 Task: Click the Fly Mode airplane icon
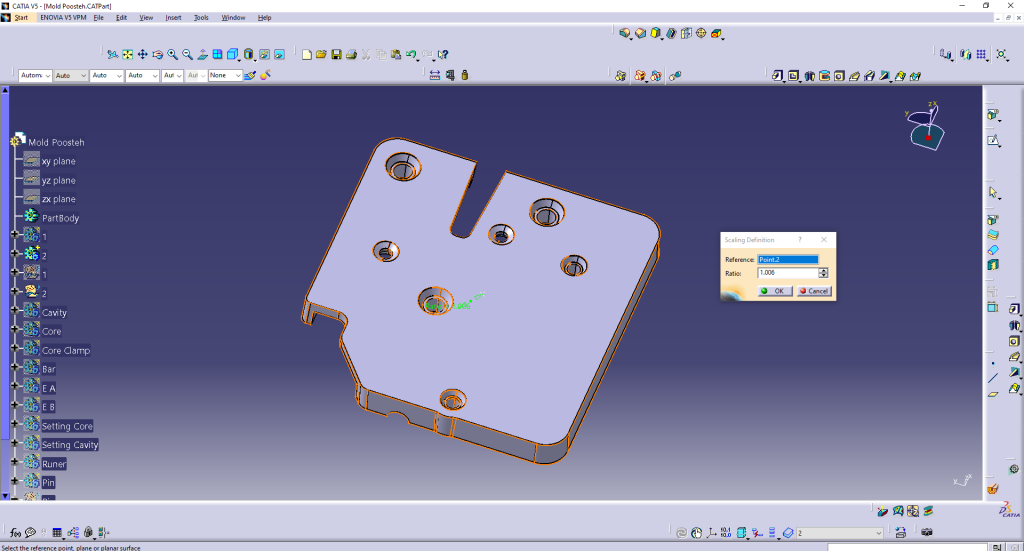(112, 55)
